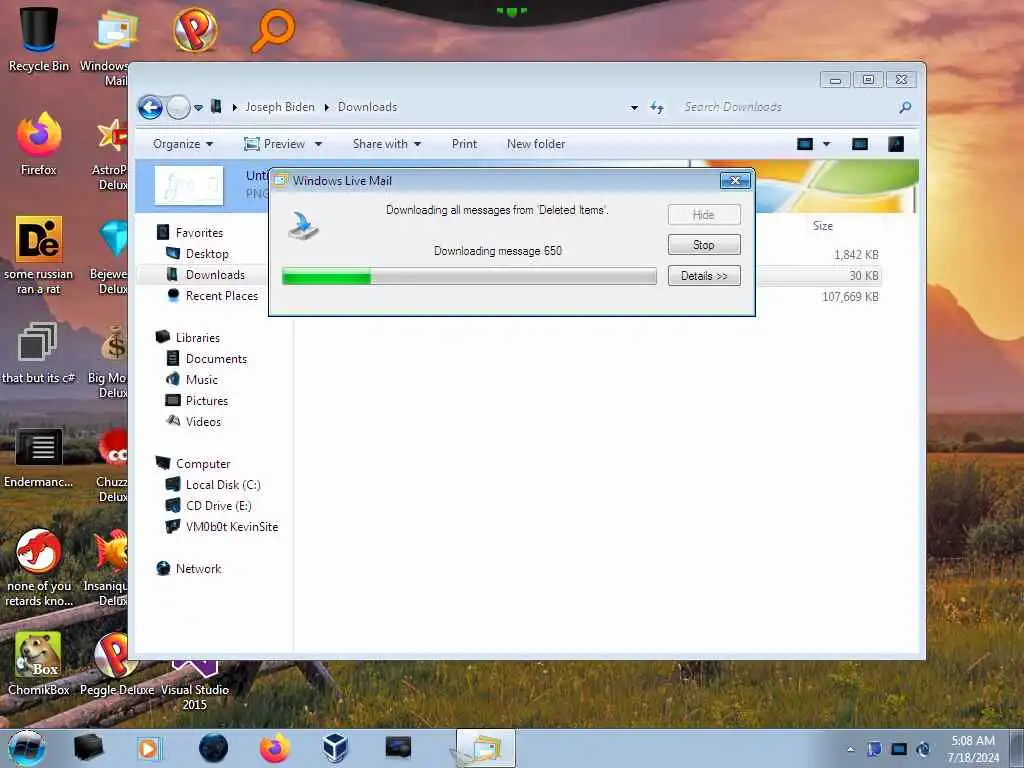Click the Joseph Biden breadcrumb
Screen dimensions: 1024x768
(x=280, y=107)
